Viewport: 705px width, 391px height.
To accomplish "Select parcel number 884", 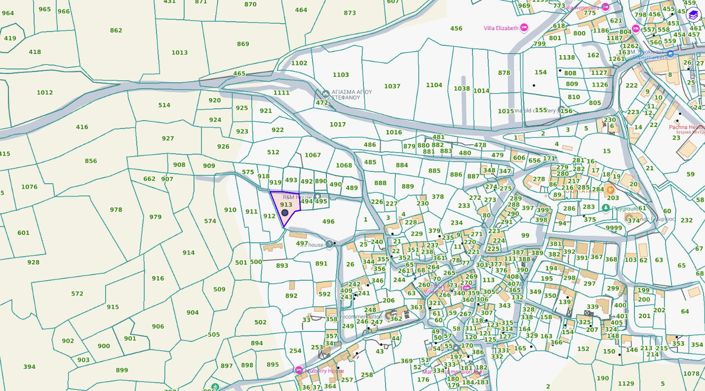I will (402, 165).
